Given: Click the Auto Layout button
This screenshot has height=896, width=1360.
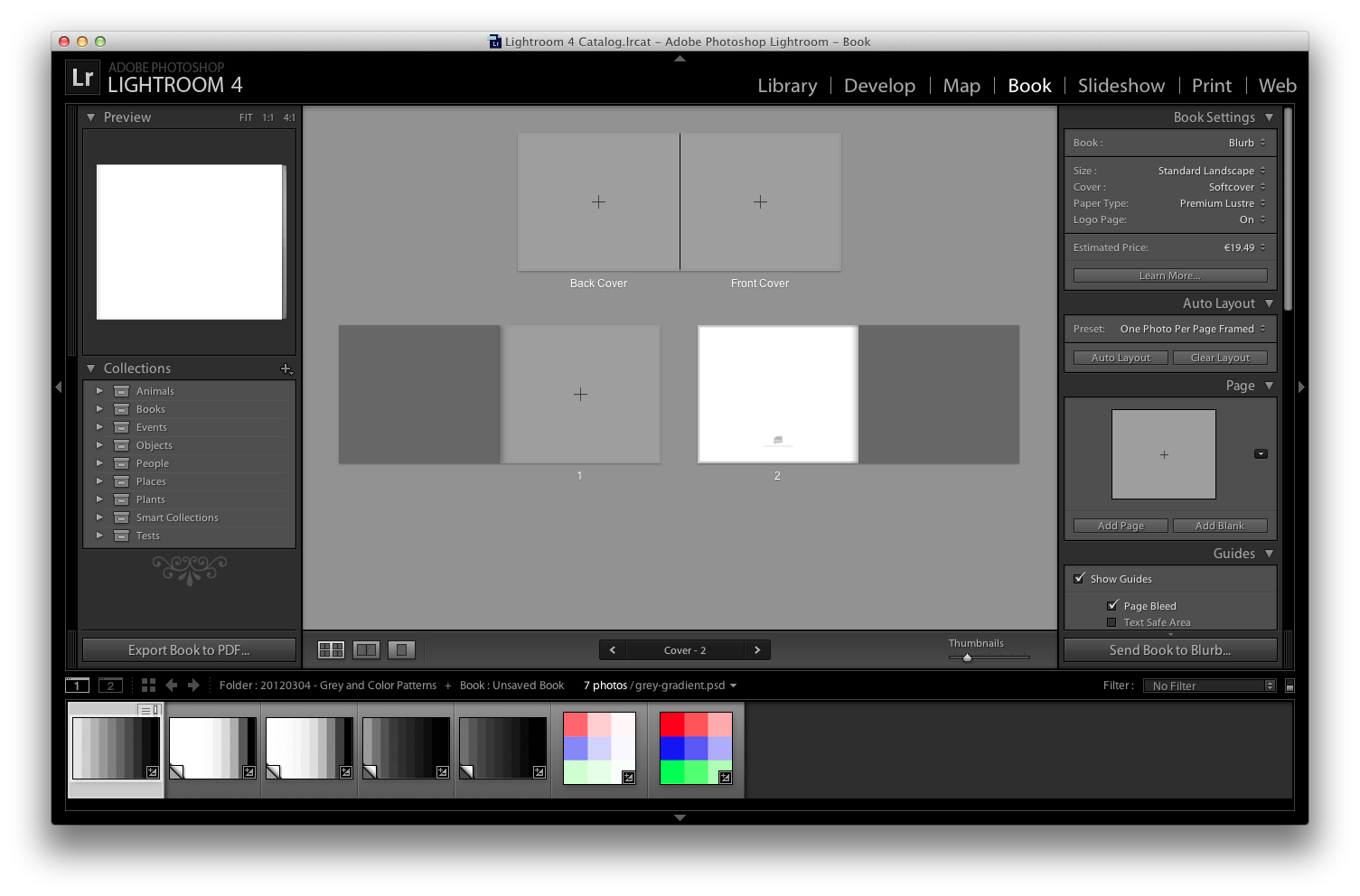Looking at the screenshot, I should point(1121,358).
